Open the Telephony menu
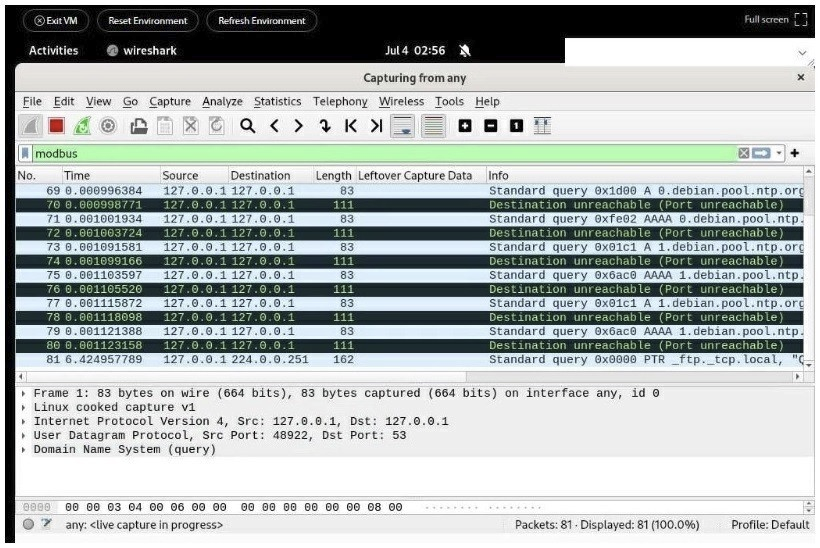The height and width of the screenshot is (548, 820). pyautogui.click(x=340, y=101)
